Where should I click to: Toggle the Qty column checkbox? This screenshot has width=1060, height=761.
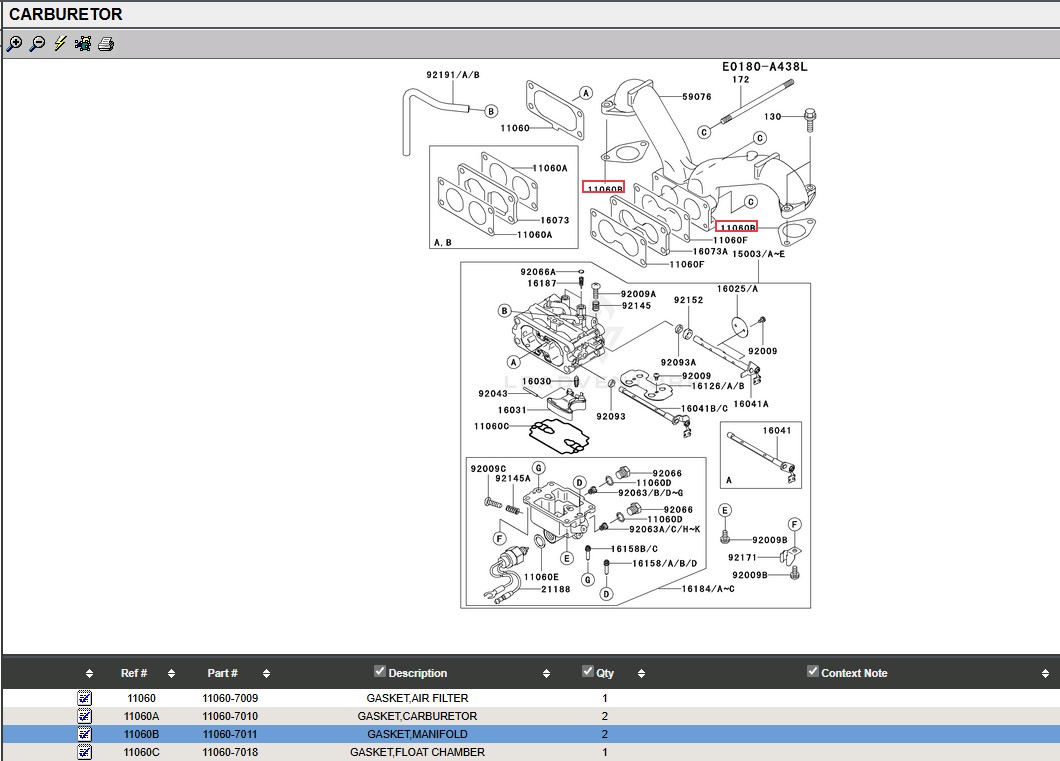point(588,672)
